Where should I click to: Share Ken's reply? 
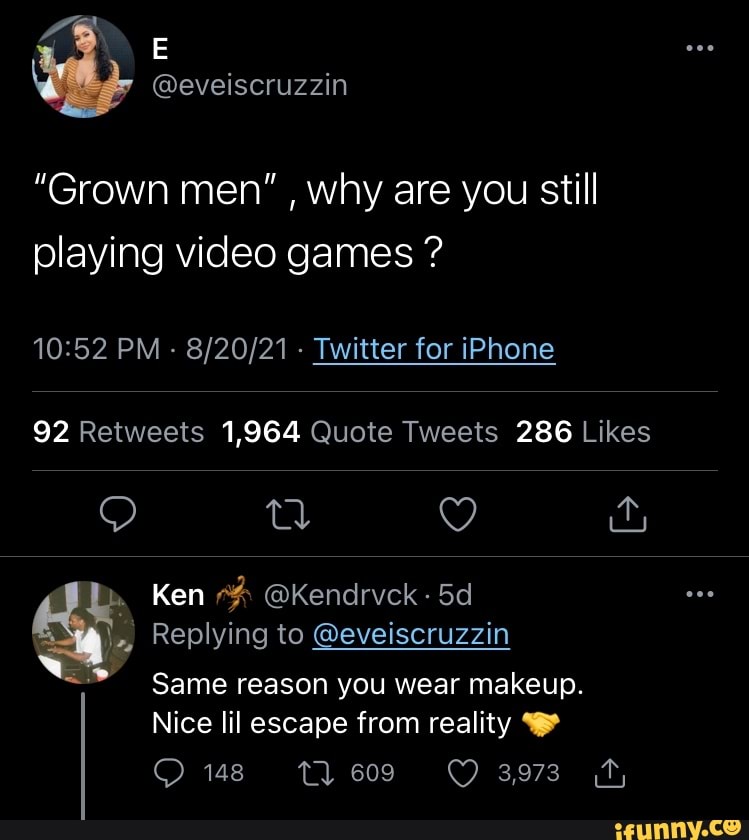point(607,773)
